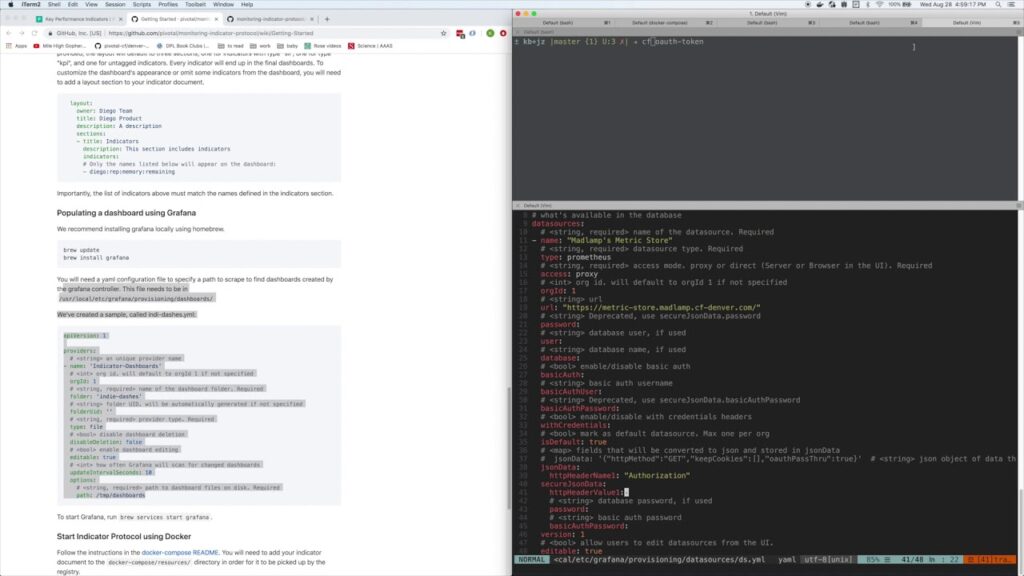Open the Help menu
Viewport: 1024px width, 576px height.
pos(247,4)
